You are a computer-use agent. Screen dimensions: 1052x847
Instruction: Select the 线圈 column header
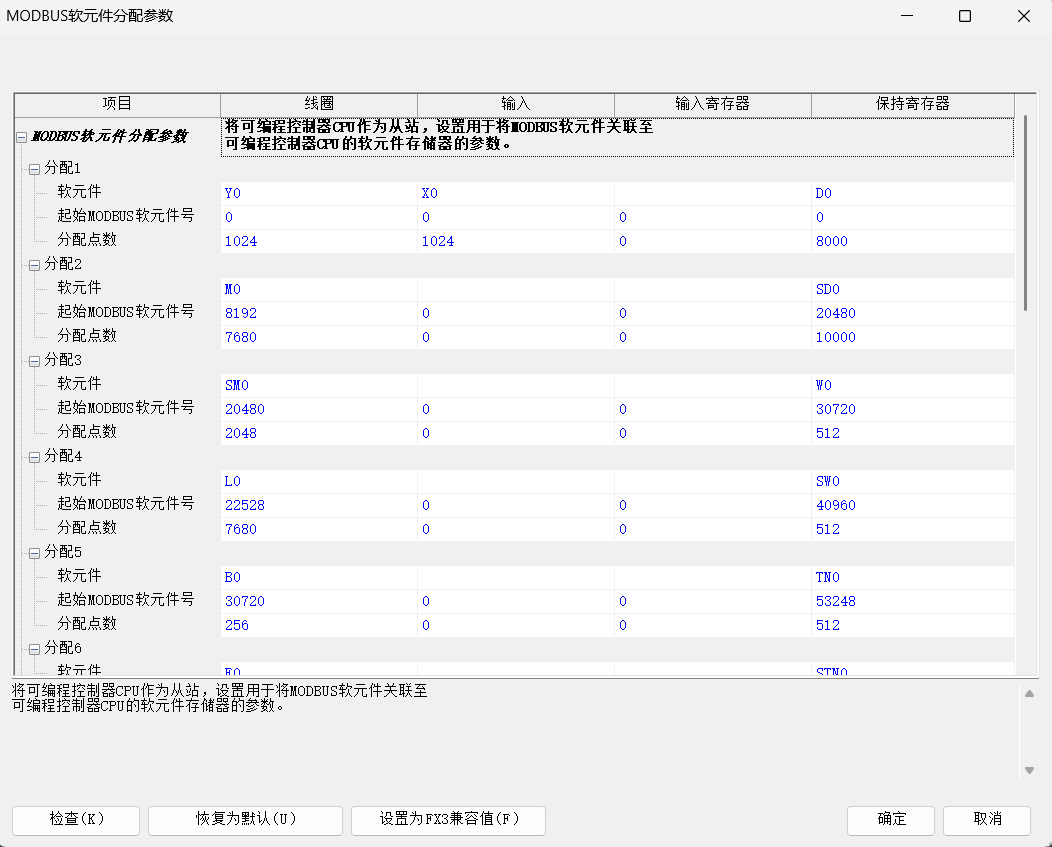(x=319, y=104)
